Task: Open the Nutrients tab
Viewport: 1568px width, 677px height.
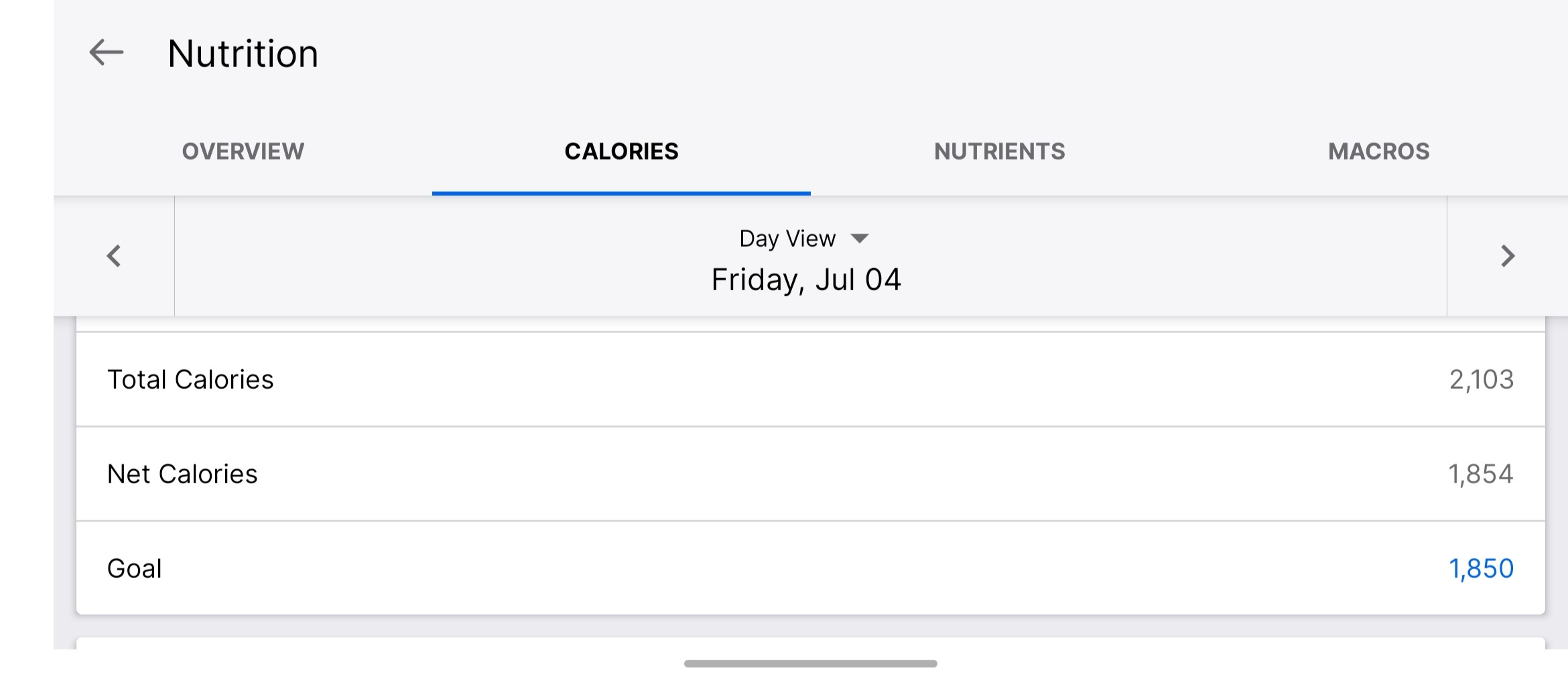Action: coord(1000,151)
